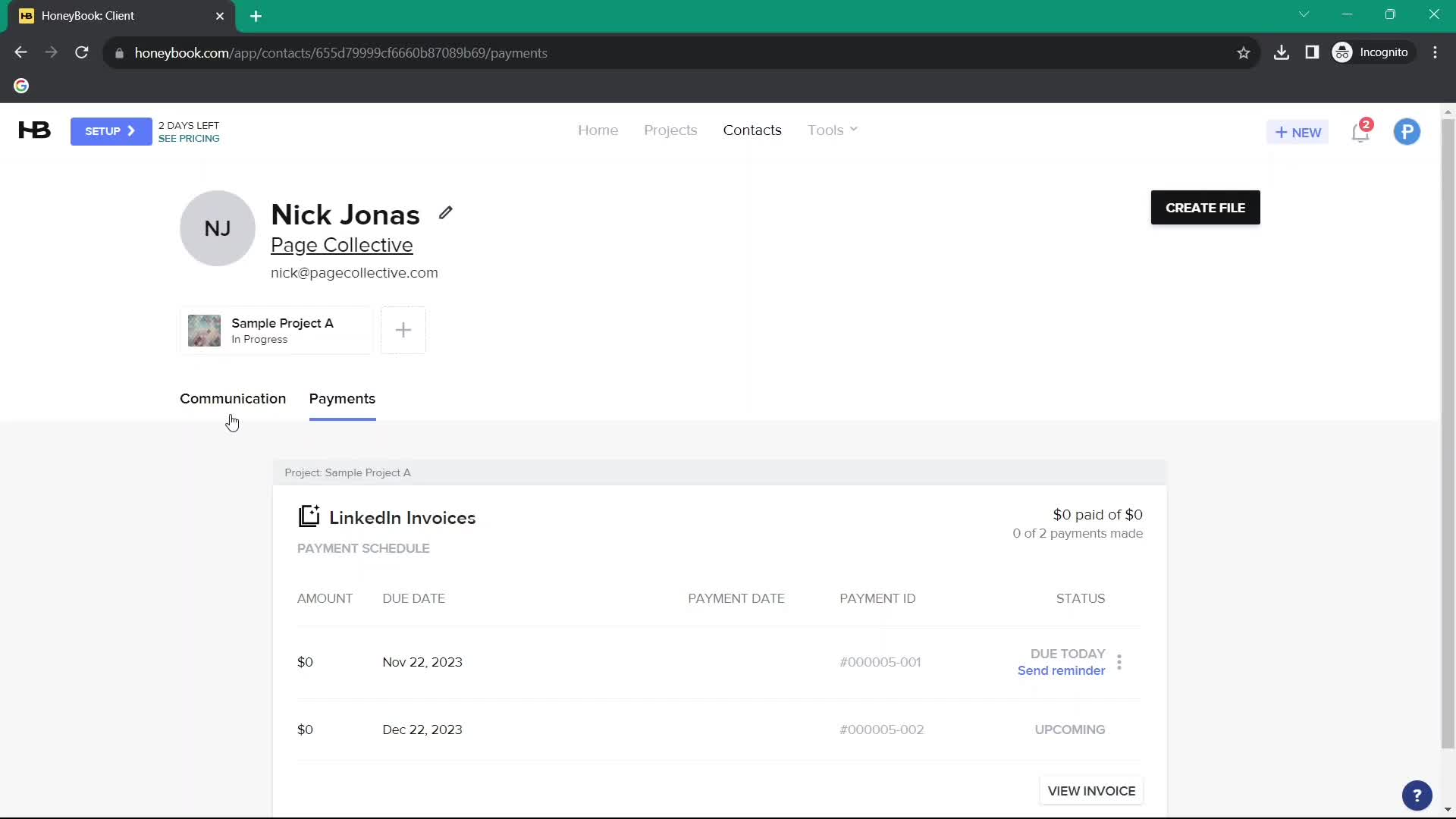1456x819 pixels.
Task: Select the Payments tab
Action: point(342,399)
